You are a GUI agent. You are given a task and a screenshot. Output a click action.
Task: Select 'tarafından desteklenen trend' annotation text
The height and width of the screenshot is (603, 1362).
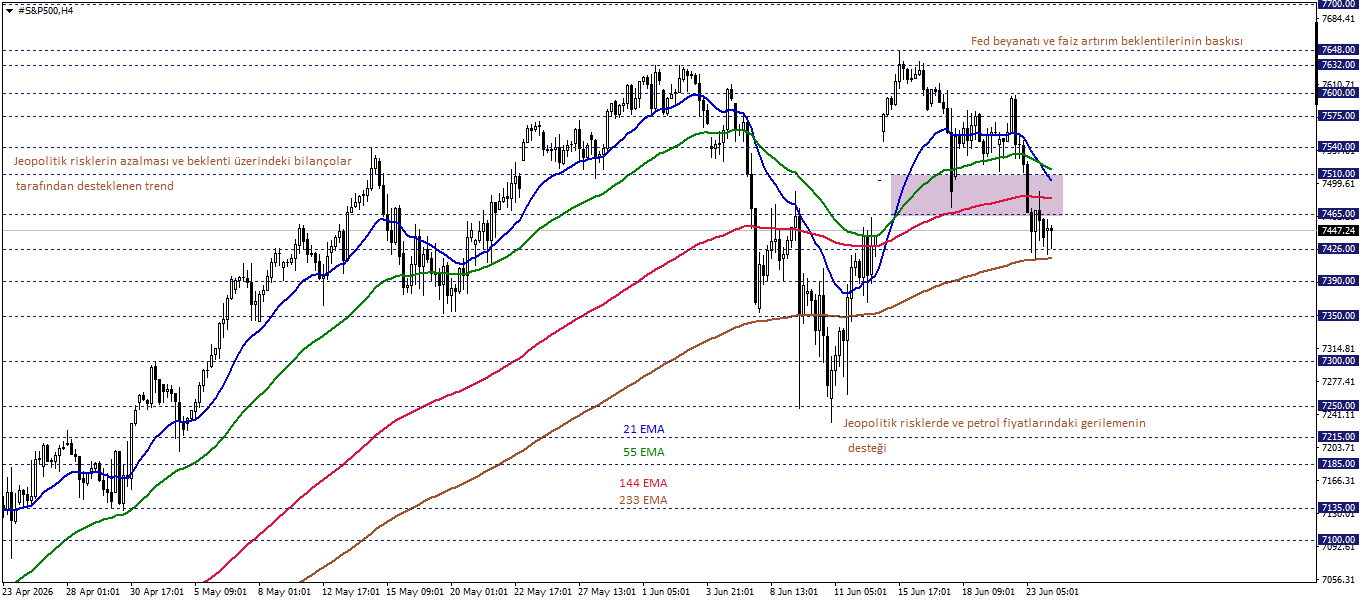point(94,186)
